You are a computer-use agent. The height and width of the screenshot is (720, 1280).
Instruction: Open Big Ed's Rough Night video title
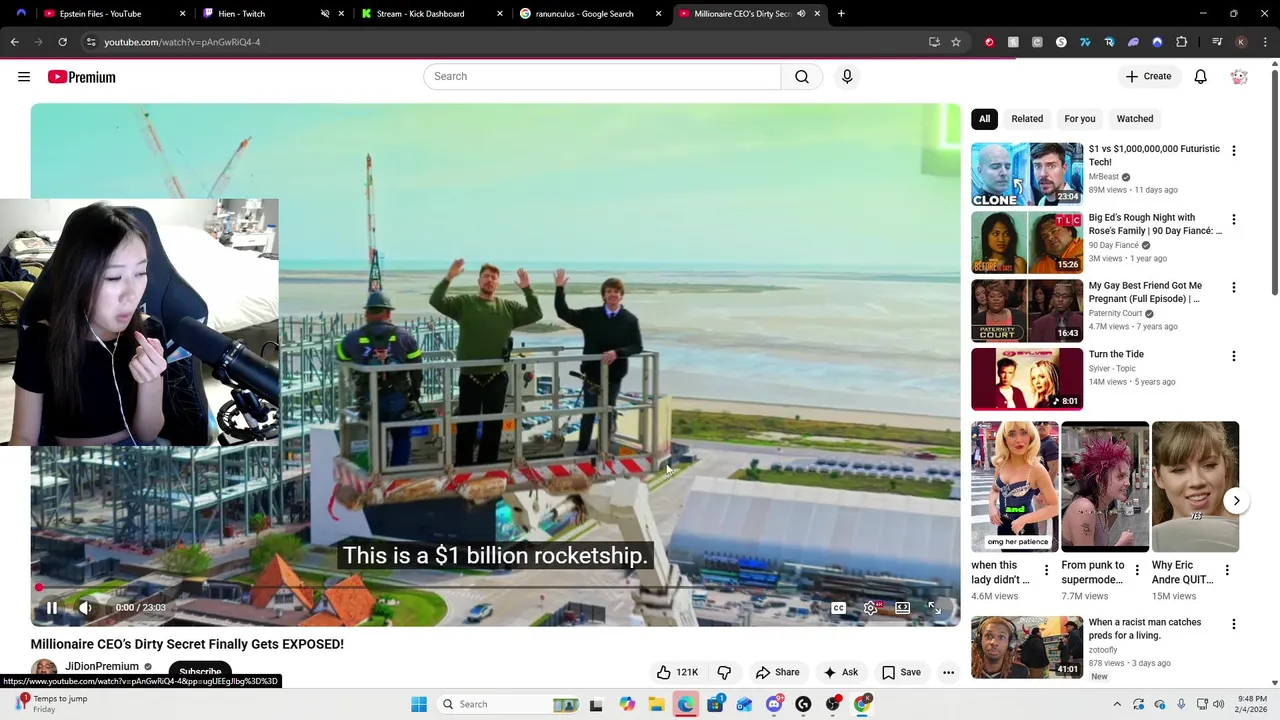1155,224
